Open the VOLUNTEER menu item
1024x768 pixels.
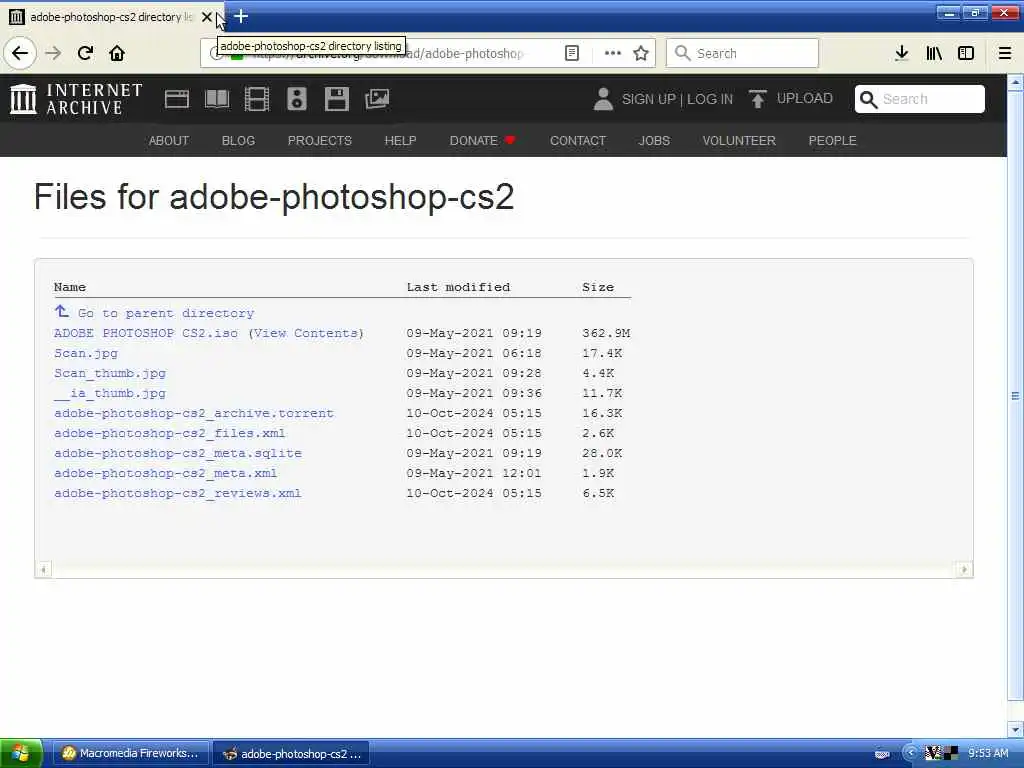pyautogui.click(x=739, y=140)
